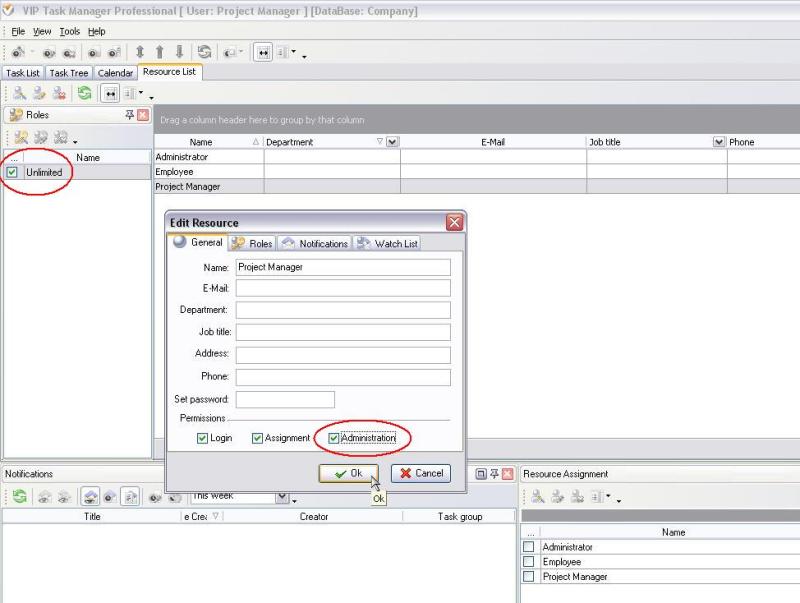The image size is (800, 603).
Task: Pin the Roles panel
Action: click(x=130, y=115)
